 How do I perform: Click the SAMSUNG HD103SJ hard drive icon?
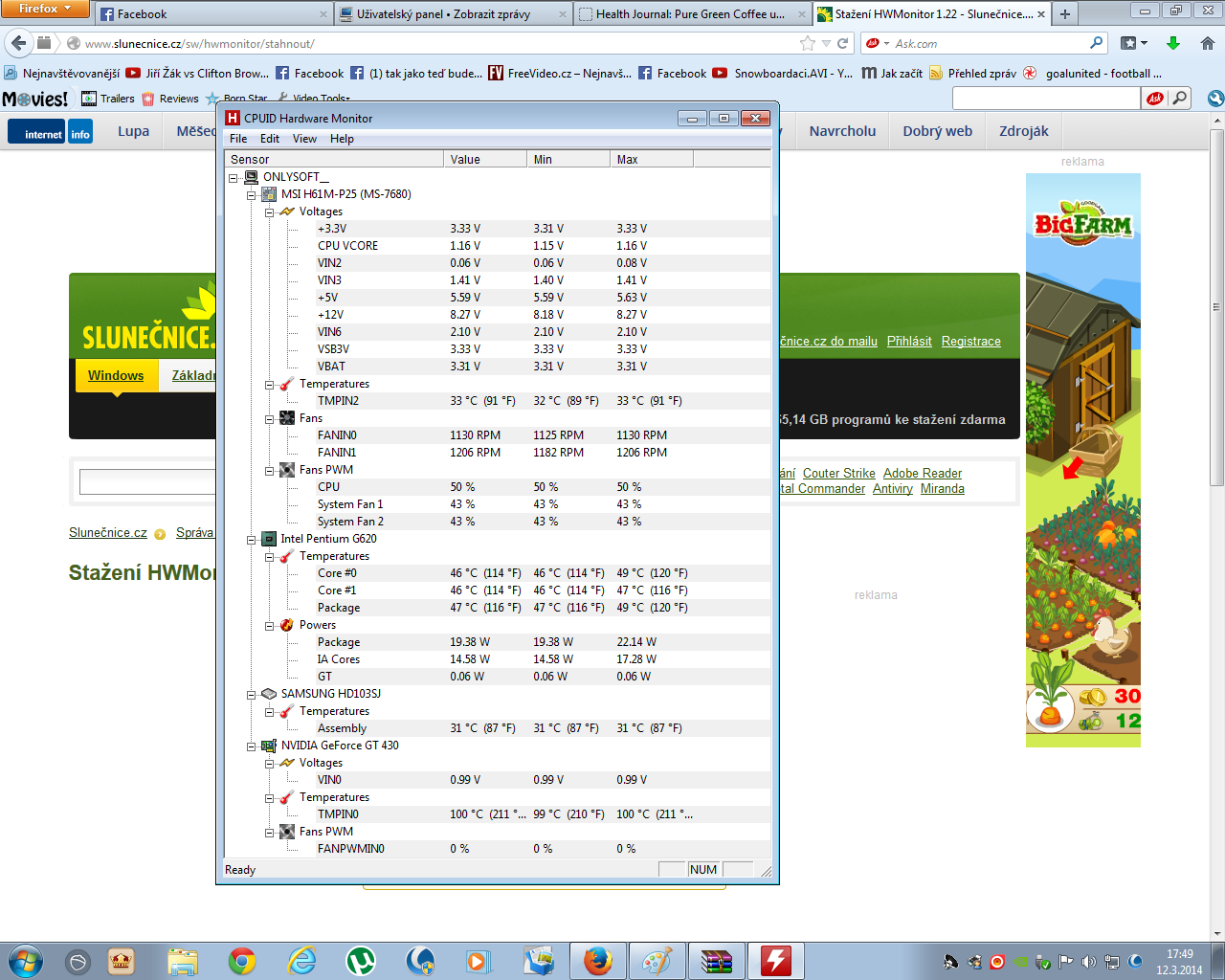click(x=269, y=694)
